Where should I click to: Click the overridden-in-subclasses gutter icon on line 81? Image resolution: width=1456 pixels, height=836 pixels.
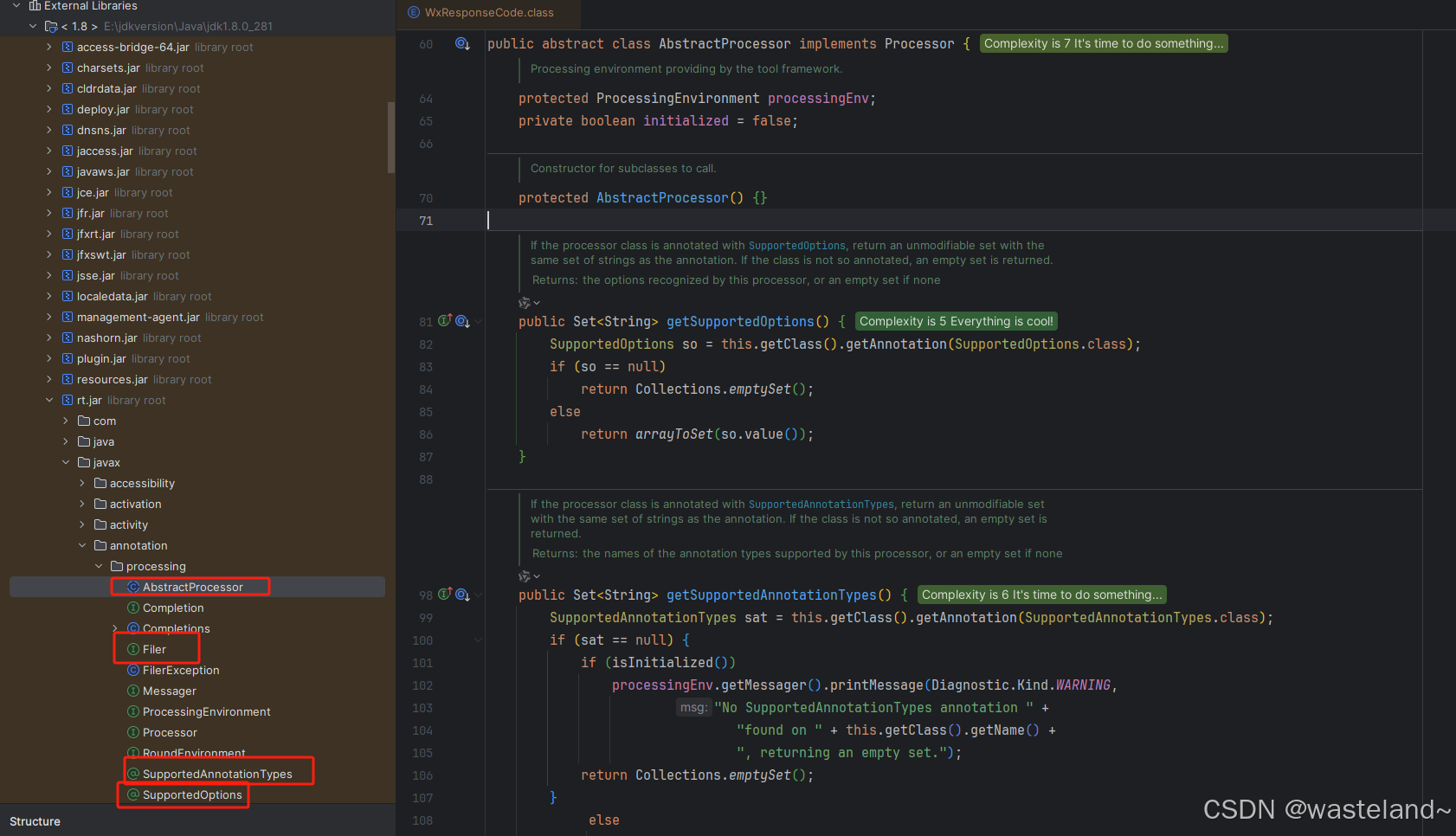tap(462, 322)
